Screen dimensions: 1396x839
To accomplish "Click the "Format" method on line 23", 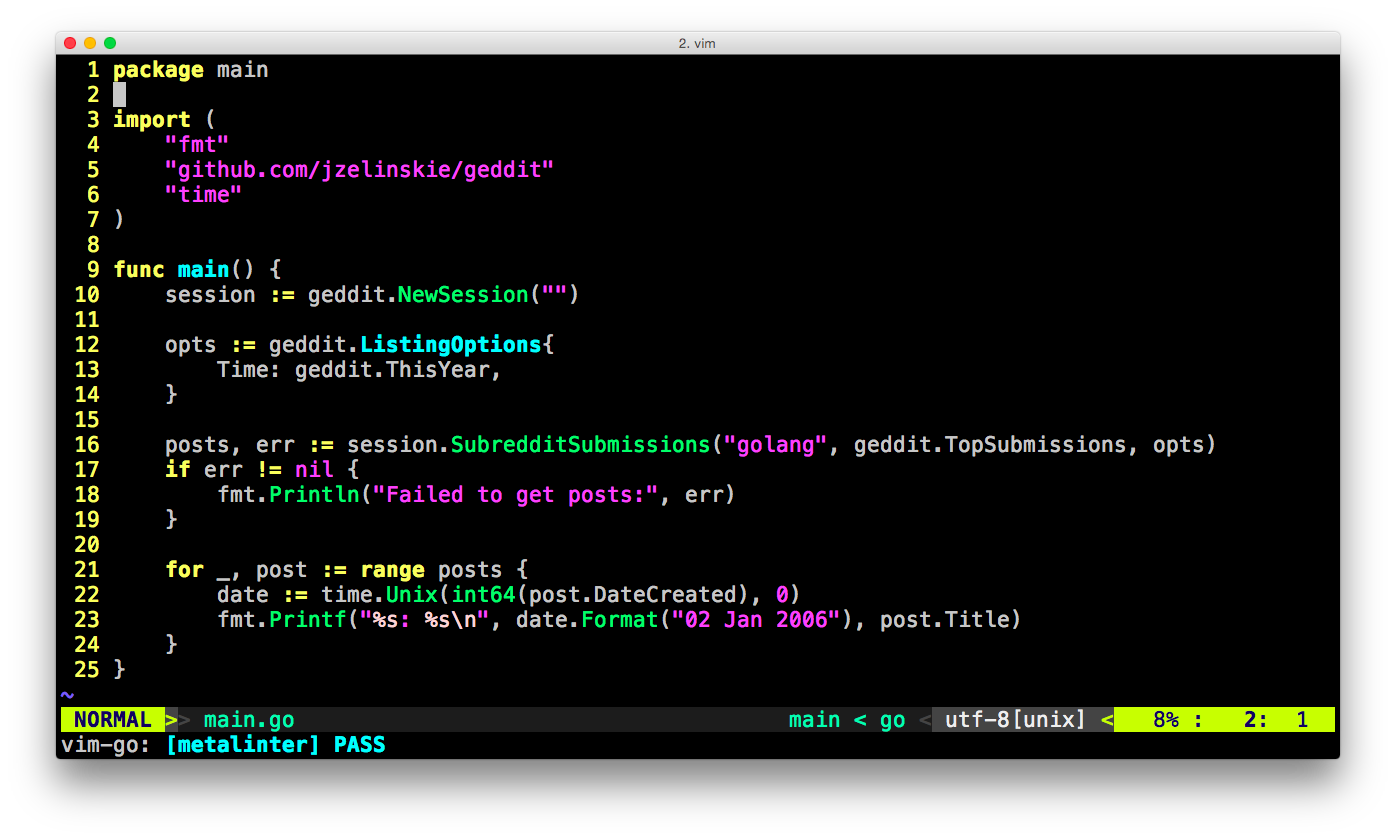I will pos(620,620).
